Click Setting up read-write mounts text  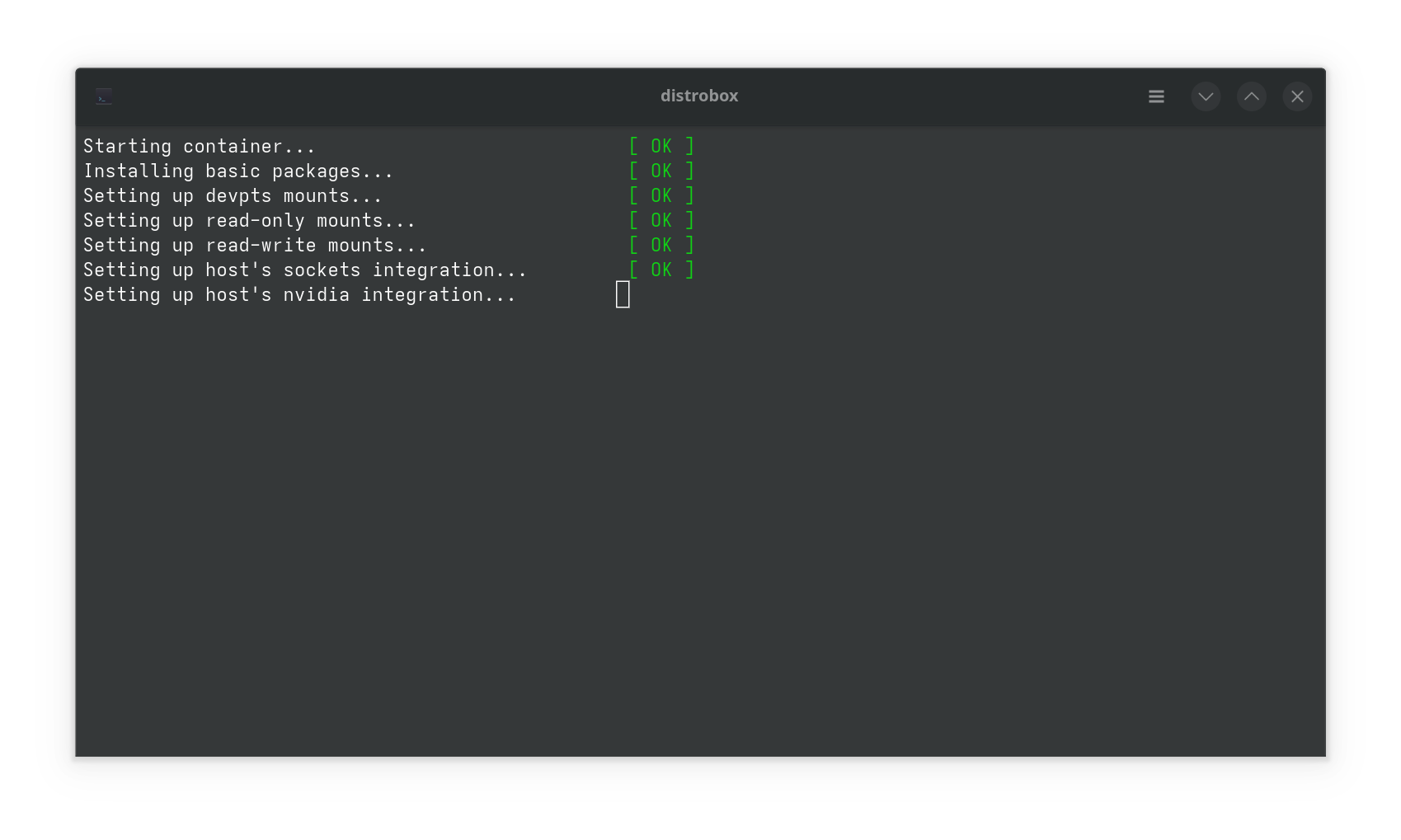tap(254, 245)
